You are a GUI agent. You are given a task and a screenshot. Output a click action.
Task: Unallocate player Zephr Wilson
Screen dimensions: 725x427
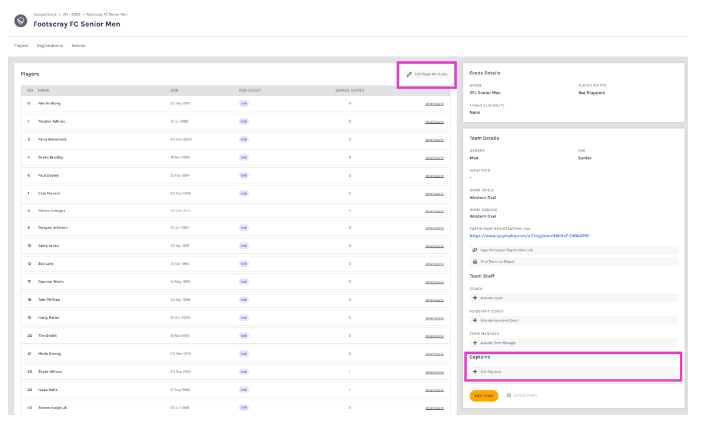click(x=434, y=372)
